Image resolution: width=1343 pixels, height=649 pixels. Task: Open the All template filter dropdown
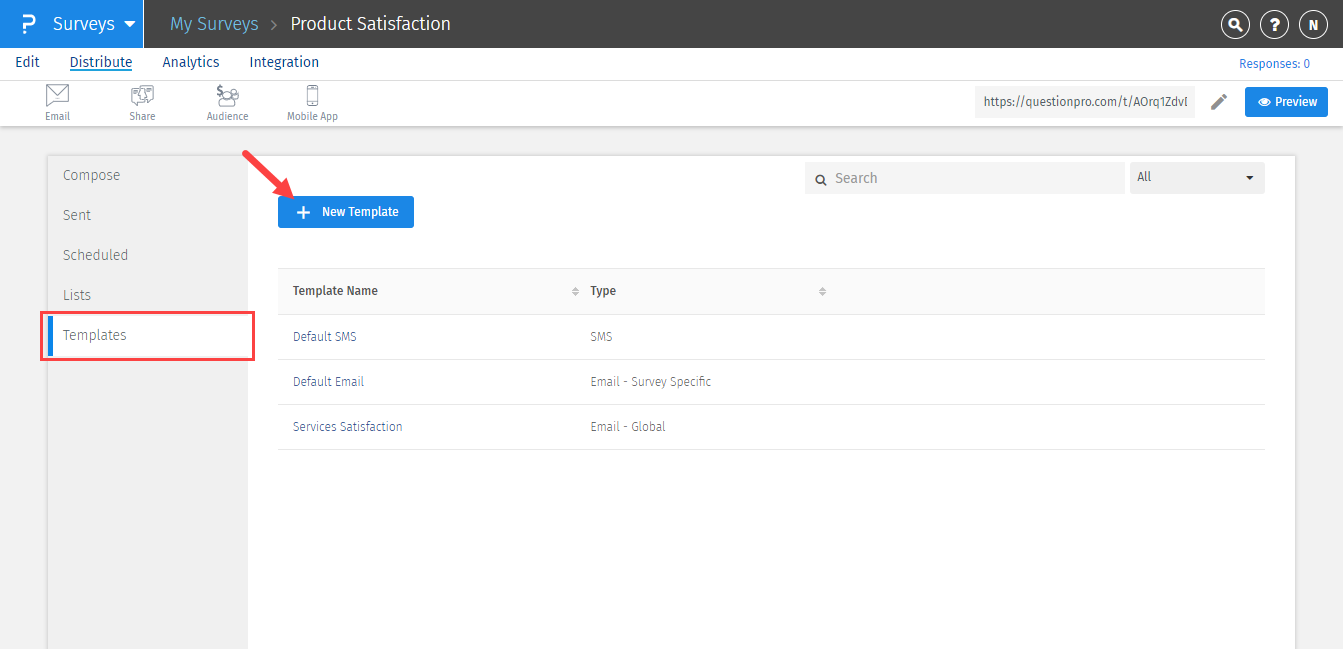[x=1196, y=178]
